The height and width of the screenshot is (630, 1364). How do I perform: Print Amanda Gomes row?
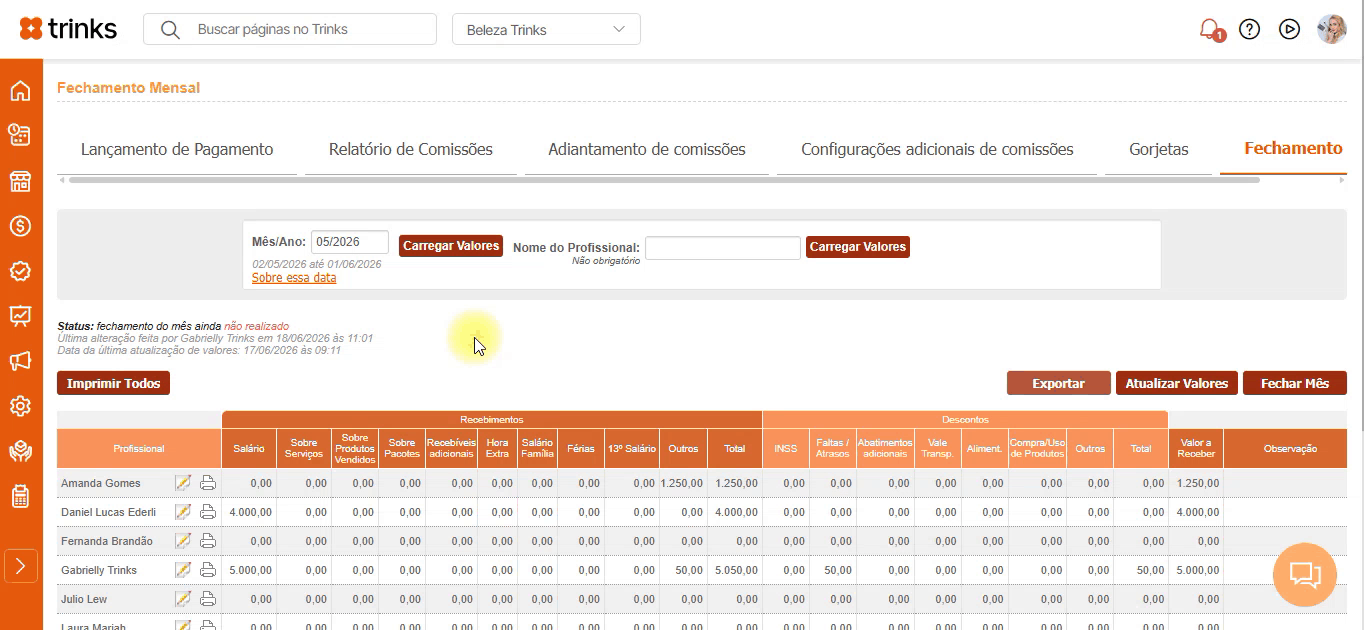208,483
